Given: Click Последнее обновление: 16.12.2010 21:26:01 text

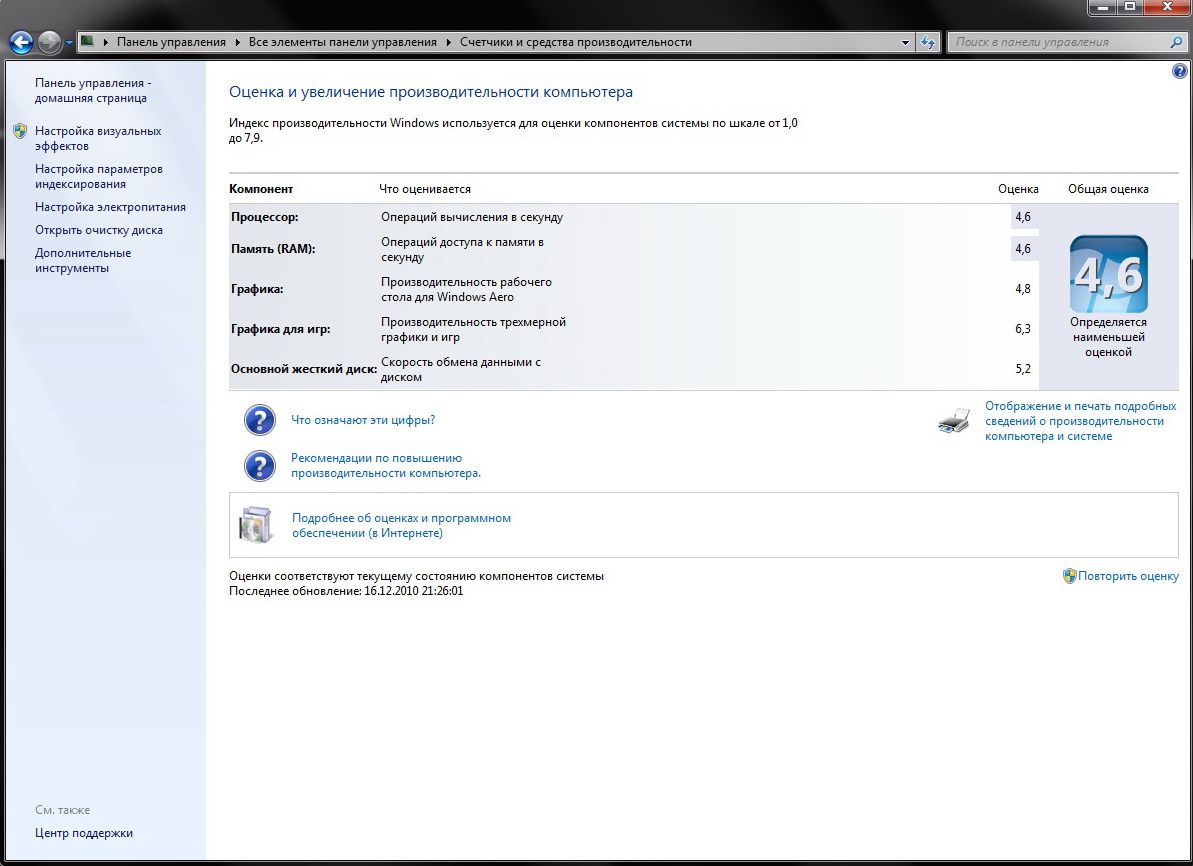Looking at the screenshot, I should (346, 591).
